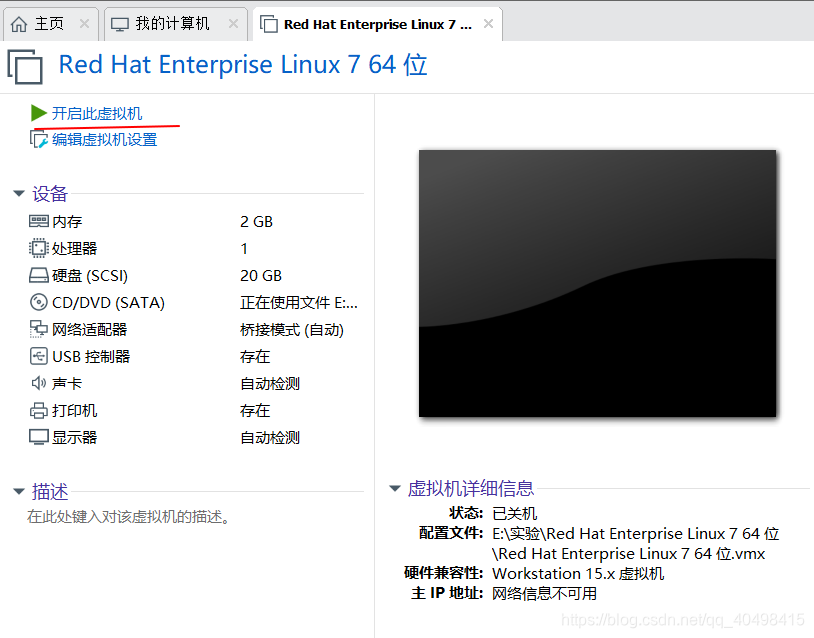Image resolution: width=814 pixels, height=638 pixels.
Task: Start VM via 开启此虚拟机 link
Action: coord(97,113)
